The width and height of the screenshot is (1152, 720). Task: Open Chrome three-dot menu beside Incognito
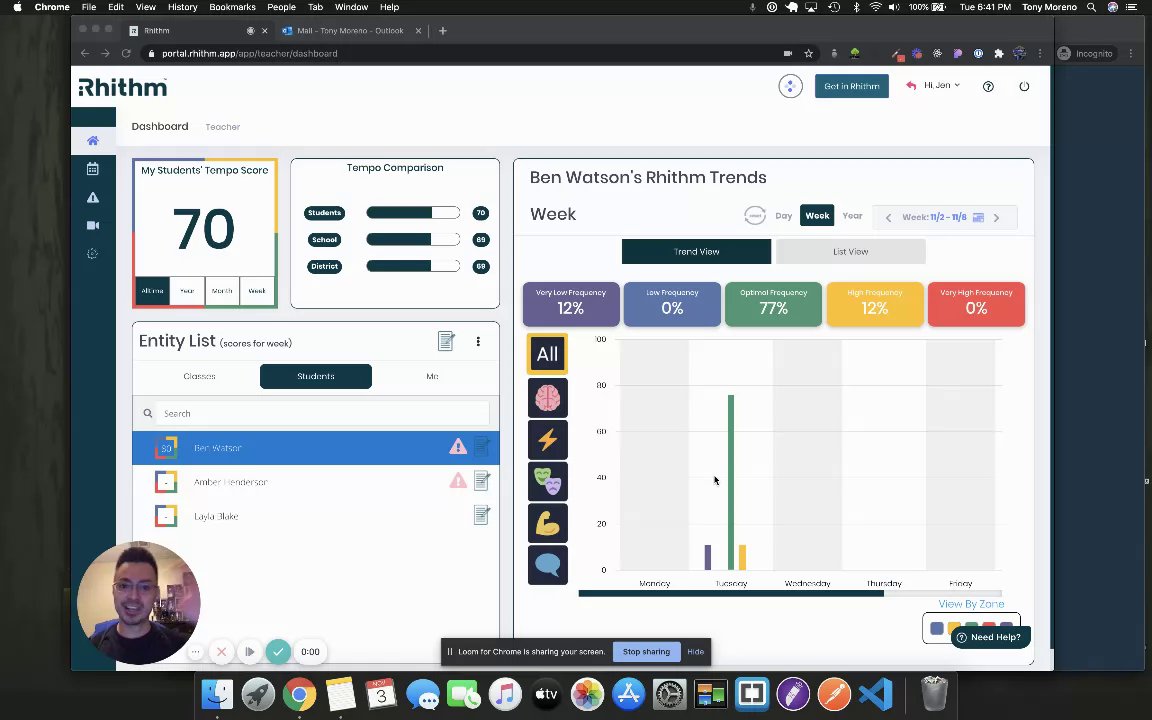pyautogui.click(x=1131, y=54)
